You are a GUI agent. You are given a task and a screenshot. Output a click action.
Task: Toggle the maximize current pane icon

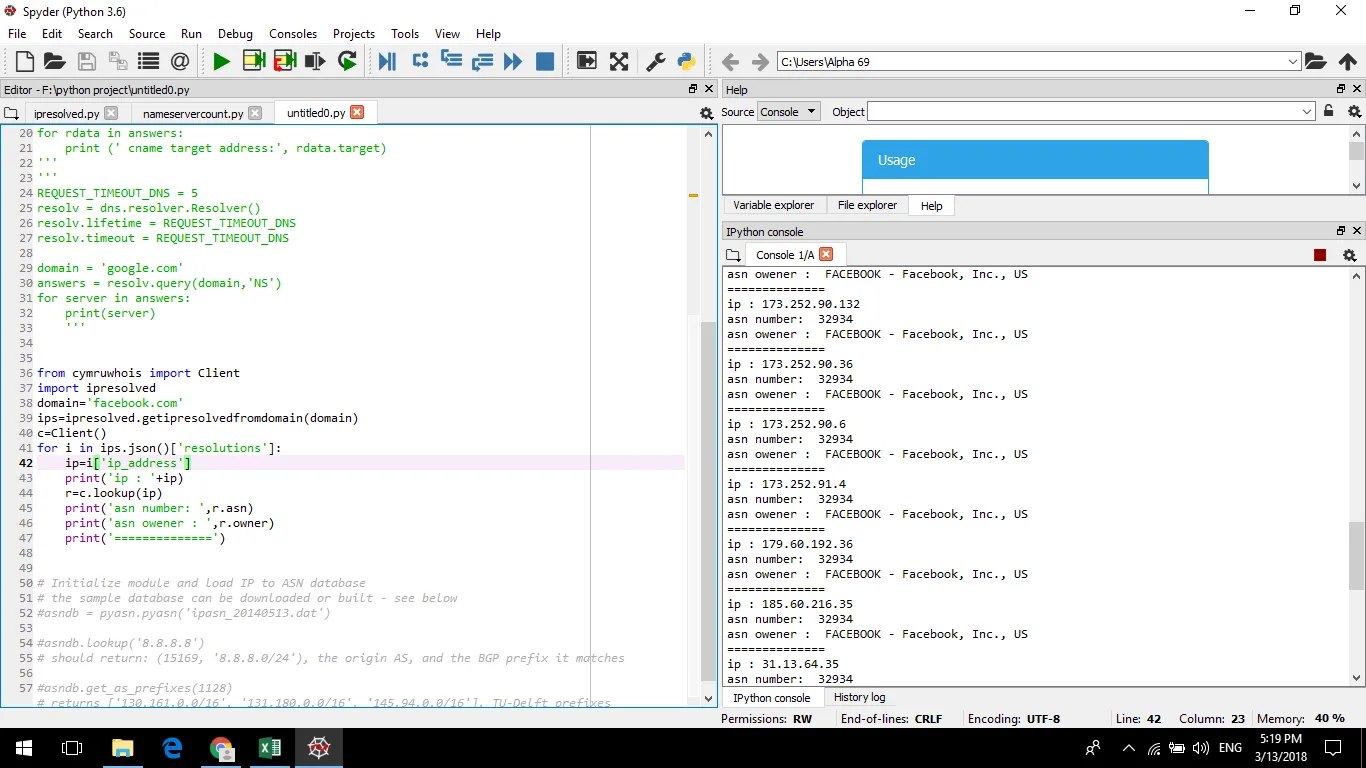click(587, 62)
